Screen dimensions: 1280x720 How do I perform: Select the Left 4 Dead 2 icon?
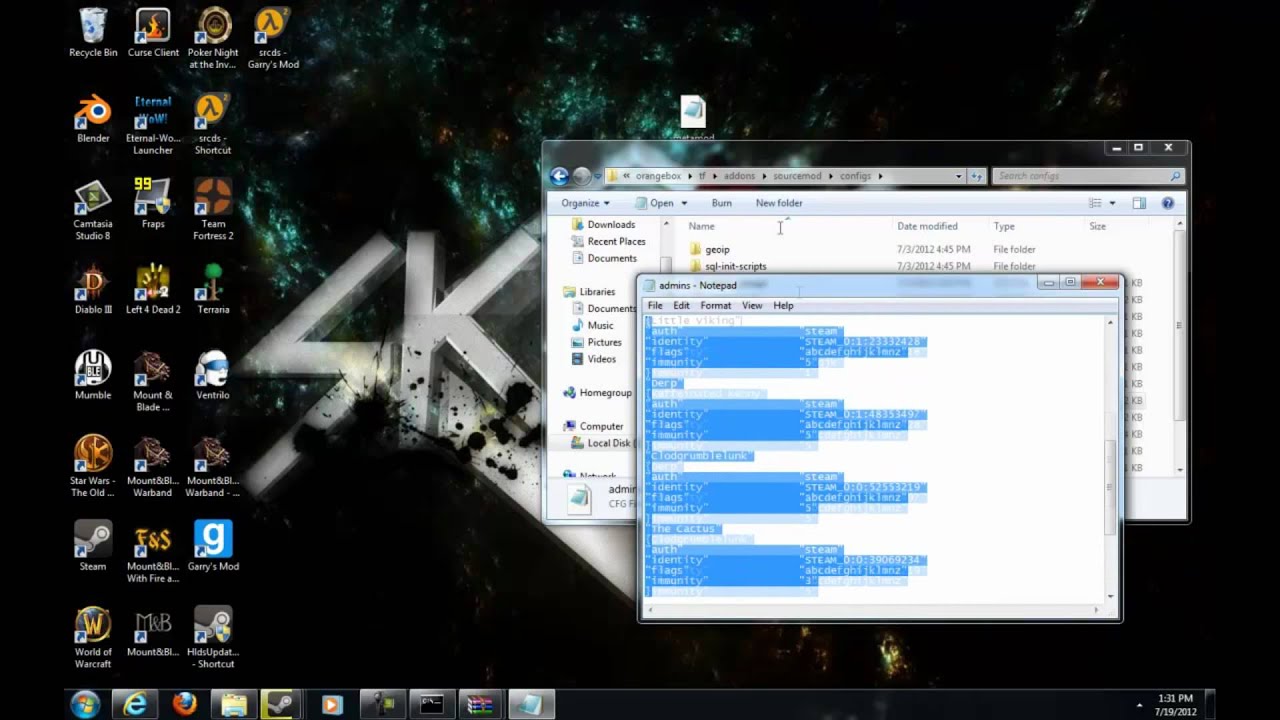coord(153,290)
